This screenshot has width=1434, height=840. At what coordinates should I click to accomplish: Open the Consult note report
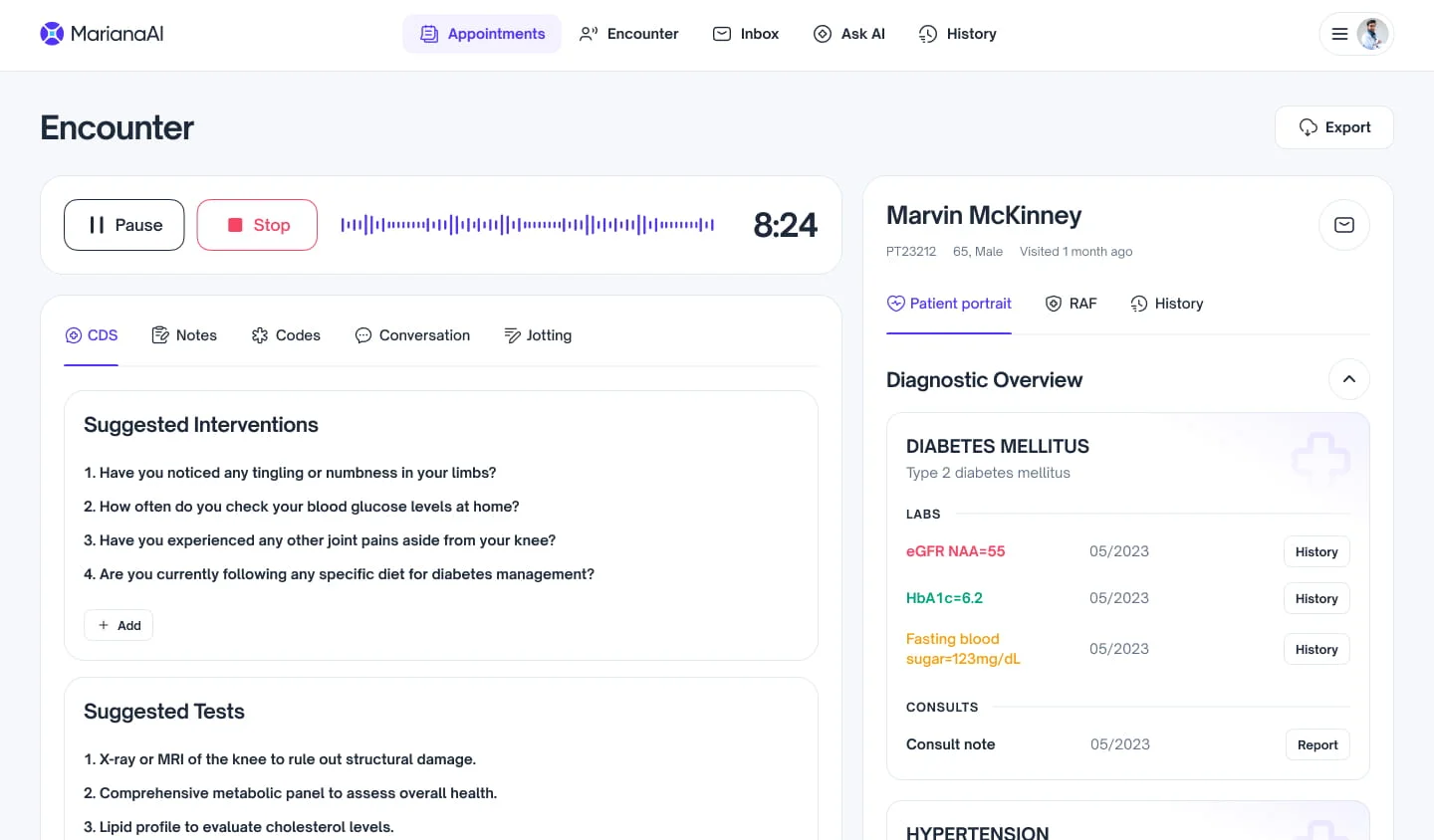click(1317, 744)
